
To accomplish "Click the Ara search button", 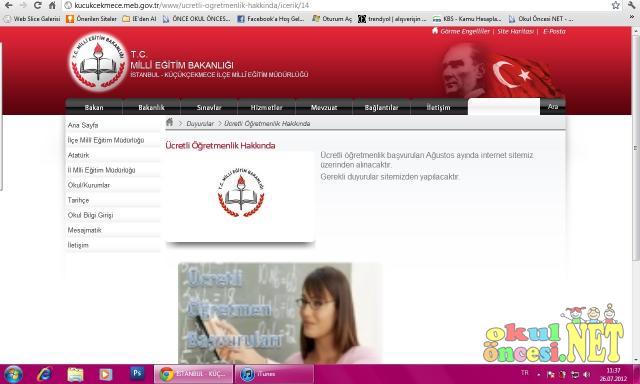I will [553, 107].
